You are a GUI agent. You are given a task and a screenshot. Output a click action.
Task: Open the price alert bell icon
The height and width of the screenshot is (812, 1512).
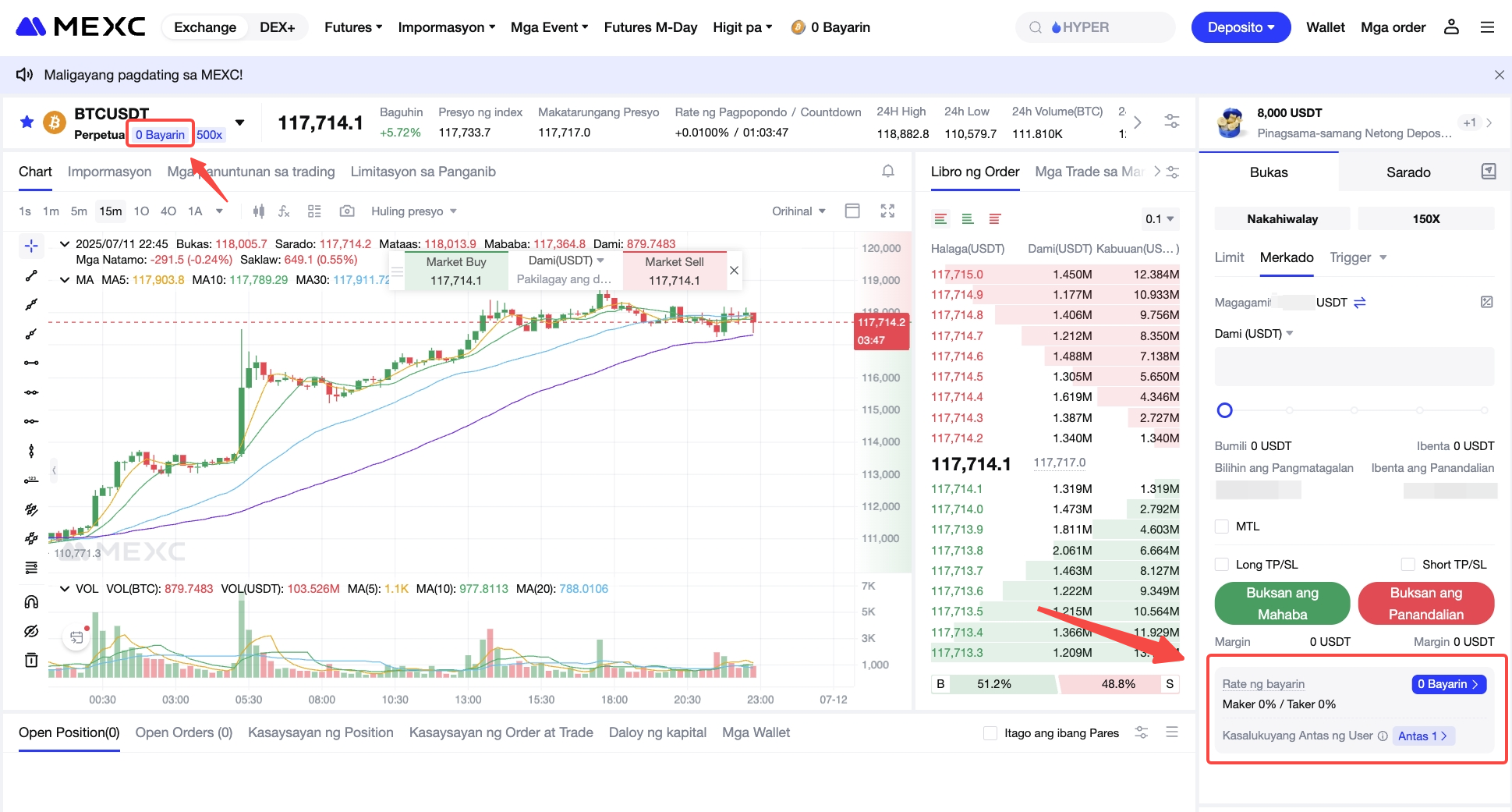click(x=887, y=172)
